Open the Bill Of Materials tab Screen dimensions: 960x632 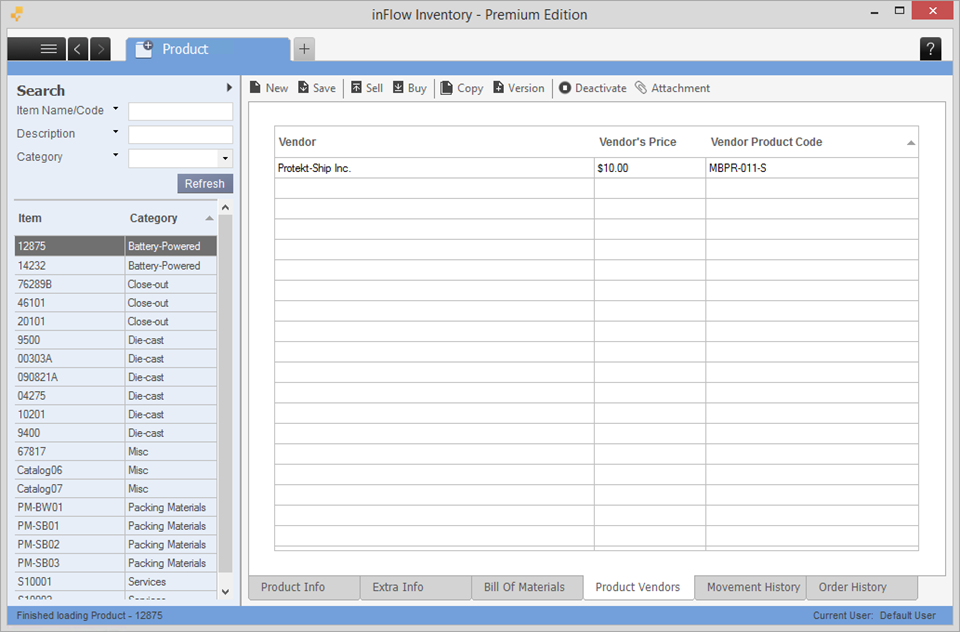[527, 587]
